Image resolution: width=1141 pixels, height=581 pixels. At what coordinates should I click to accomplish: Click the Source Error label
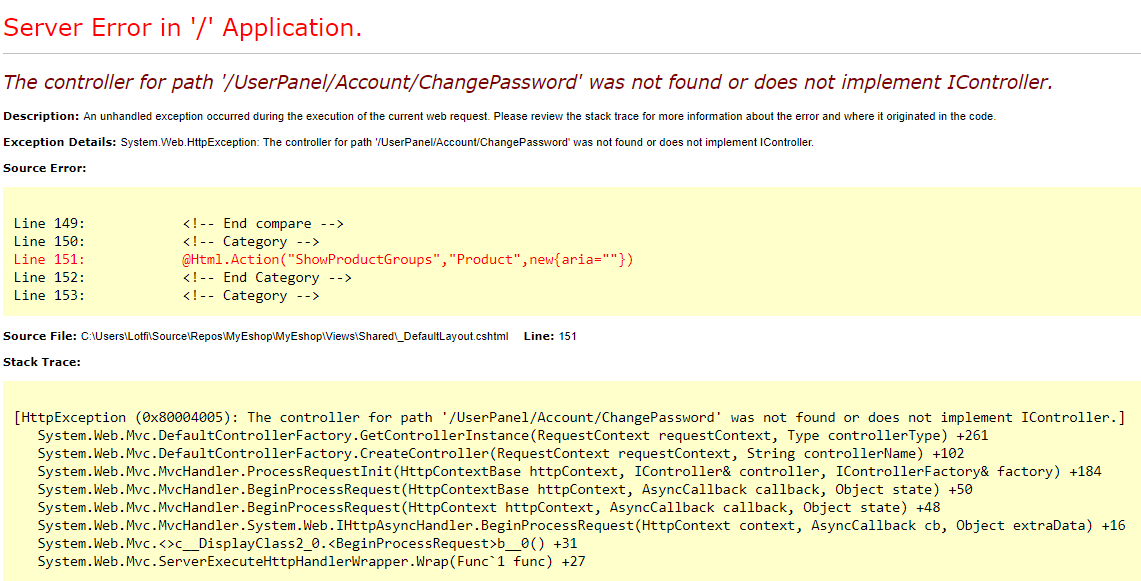tap(44, 168)
